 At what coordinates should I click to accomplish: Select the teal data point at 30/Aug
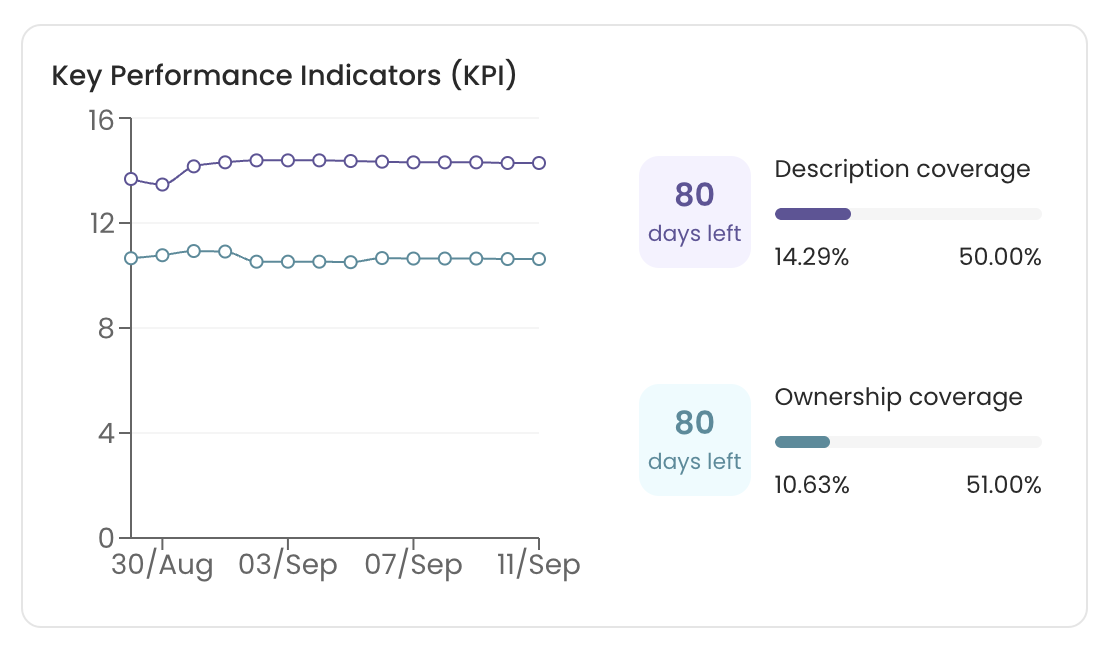163,255
